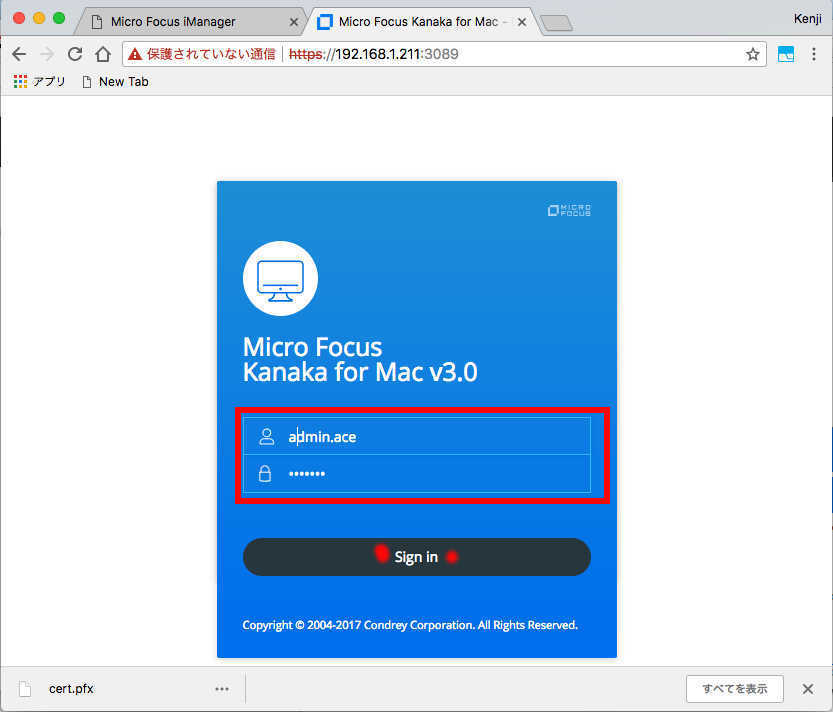Select the Micro Focus Kanaka for Mac tab
Image resolution: width=833 pixels, height=712 pixels.
[x=418, y=22]
